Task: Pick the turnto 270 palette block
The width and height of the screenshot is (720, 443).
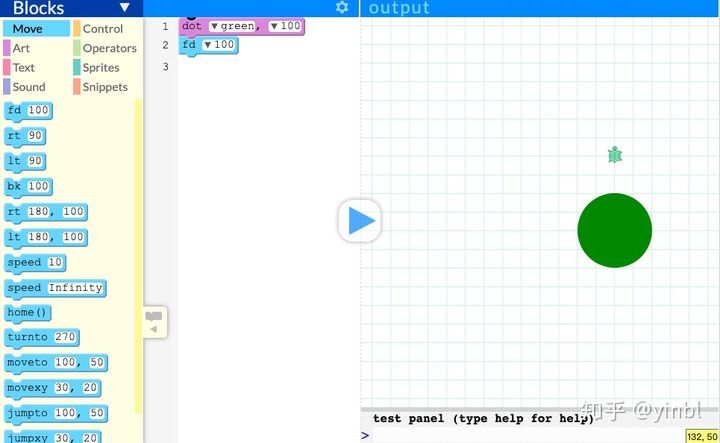Action: coord(42,337)
